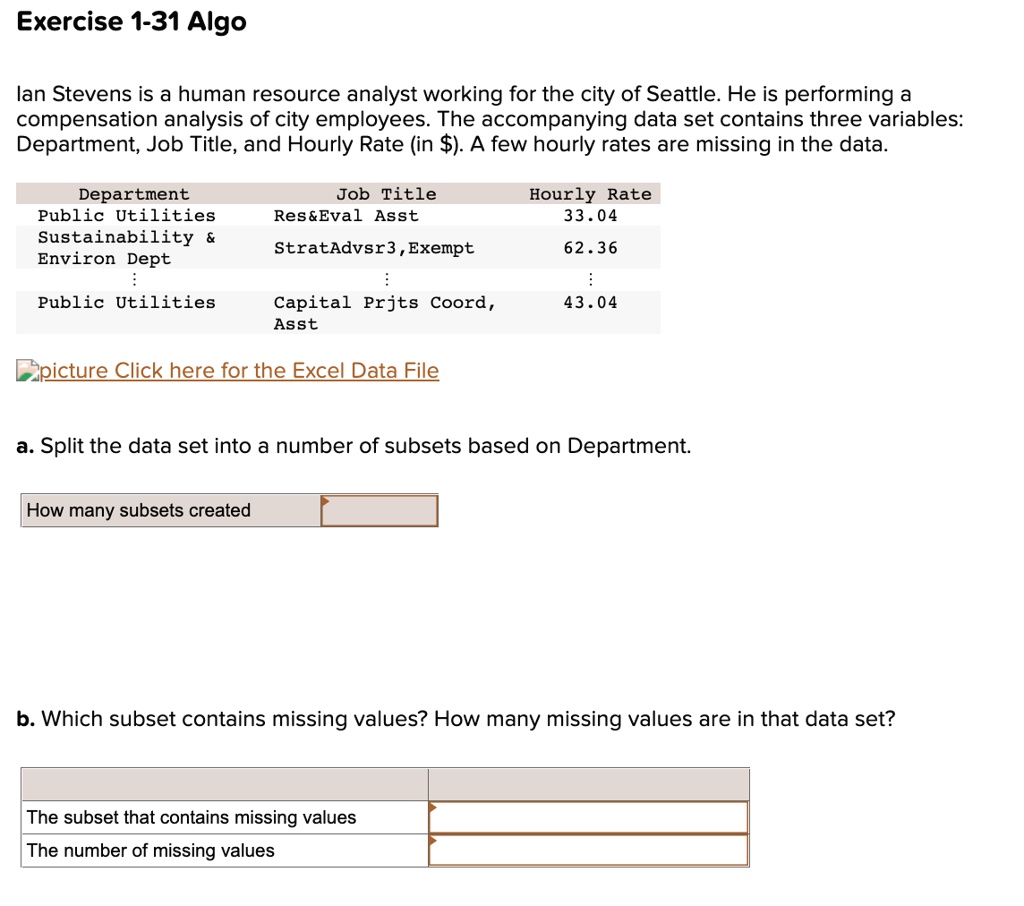The image size is (1024, 906).
Task: Click the answer box for how many subsets created
Action: point(380,510)
